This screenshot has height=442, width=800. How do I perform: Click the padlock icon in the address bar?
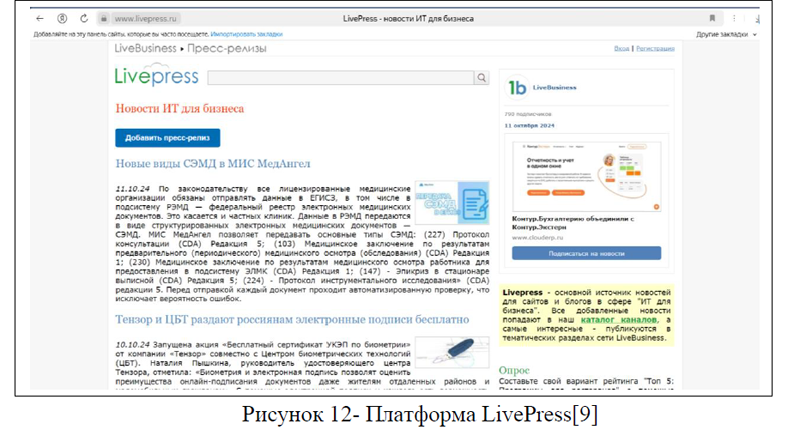point(104,18)
